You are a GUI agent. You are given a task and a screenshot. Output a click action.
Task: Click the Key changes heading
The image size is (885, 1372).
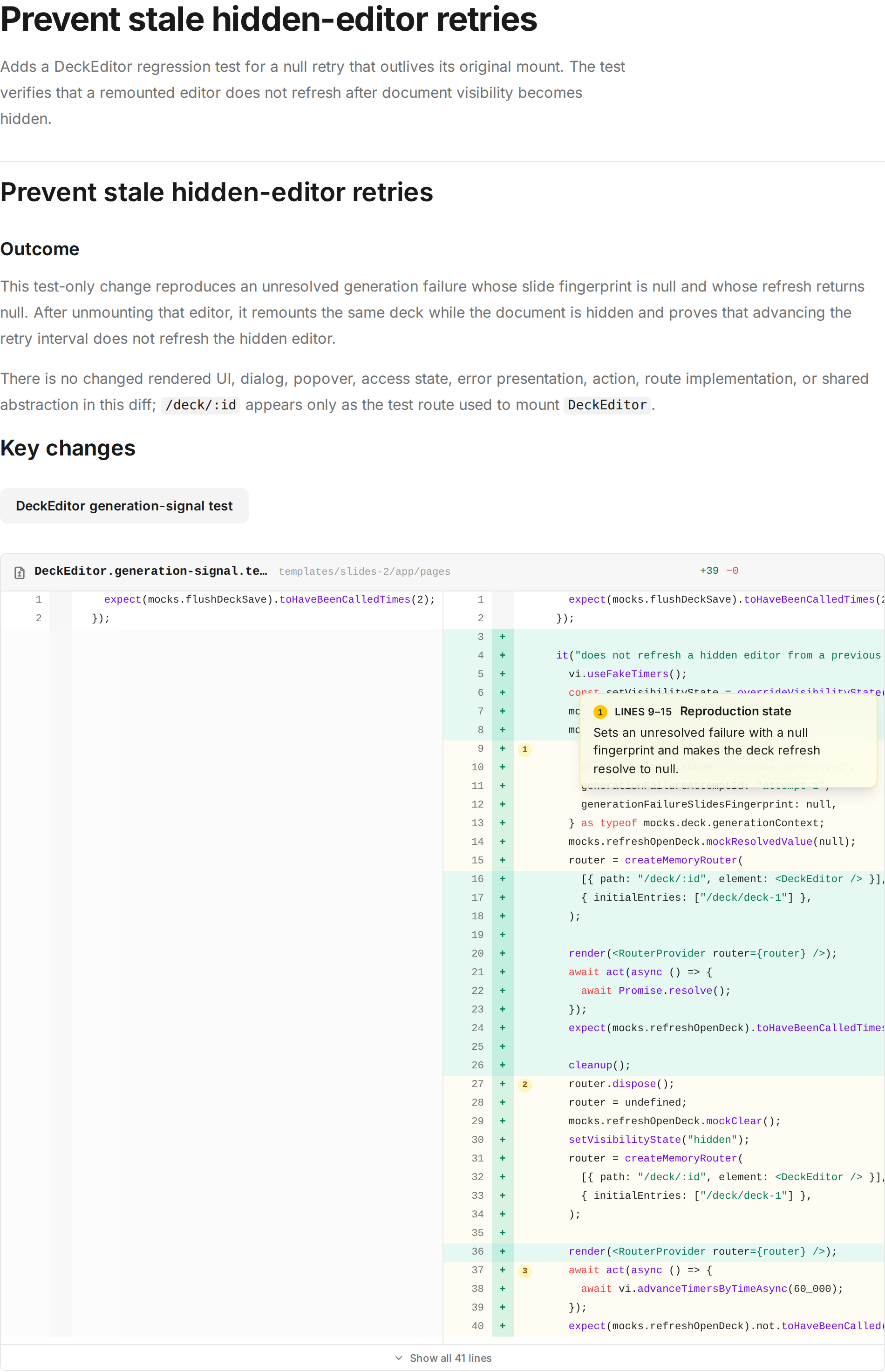coord(68,448)
